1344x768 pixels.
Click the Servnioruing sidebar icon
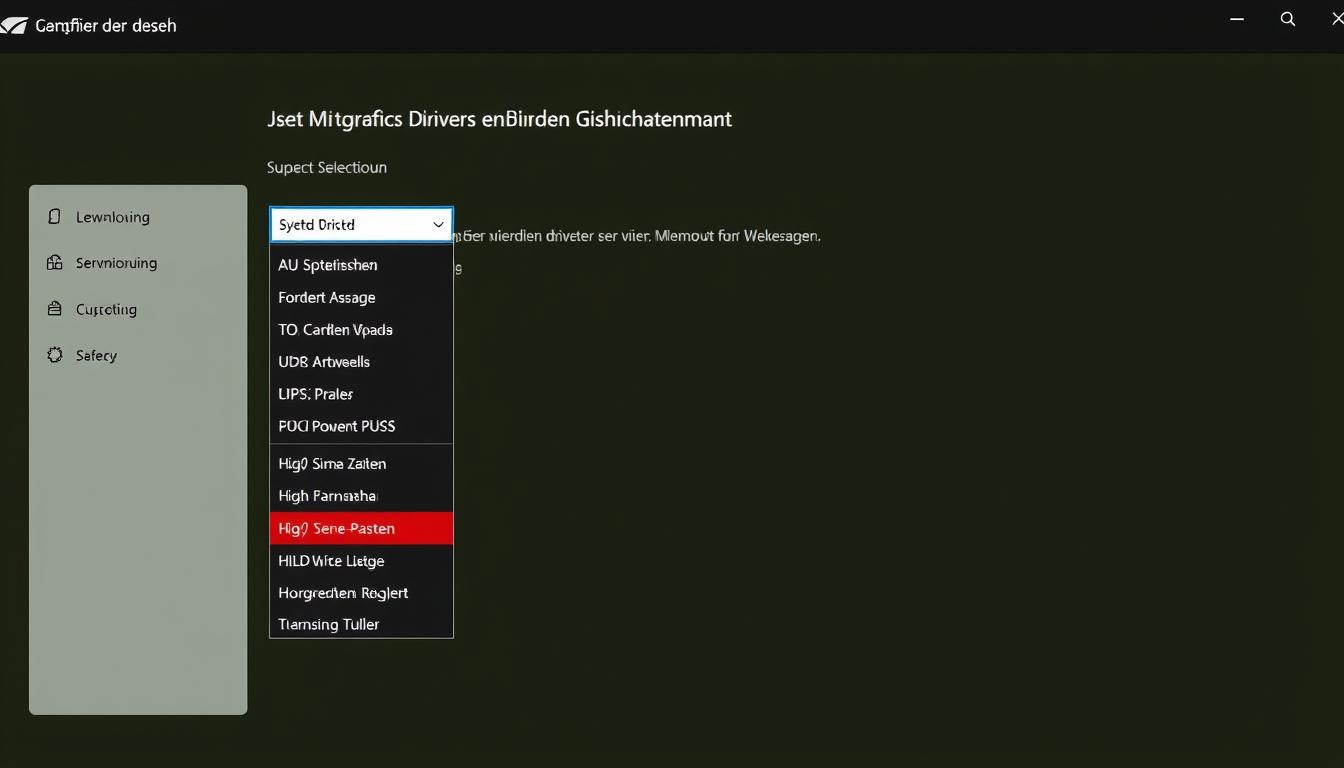click(55, 262)
